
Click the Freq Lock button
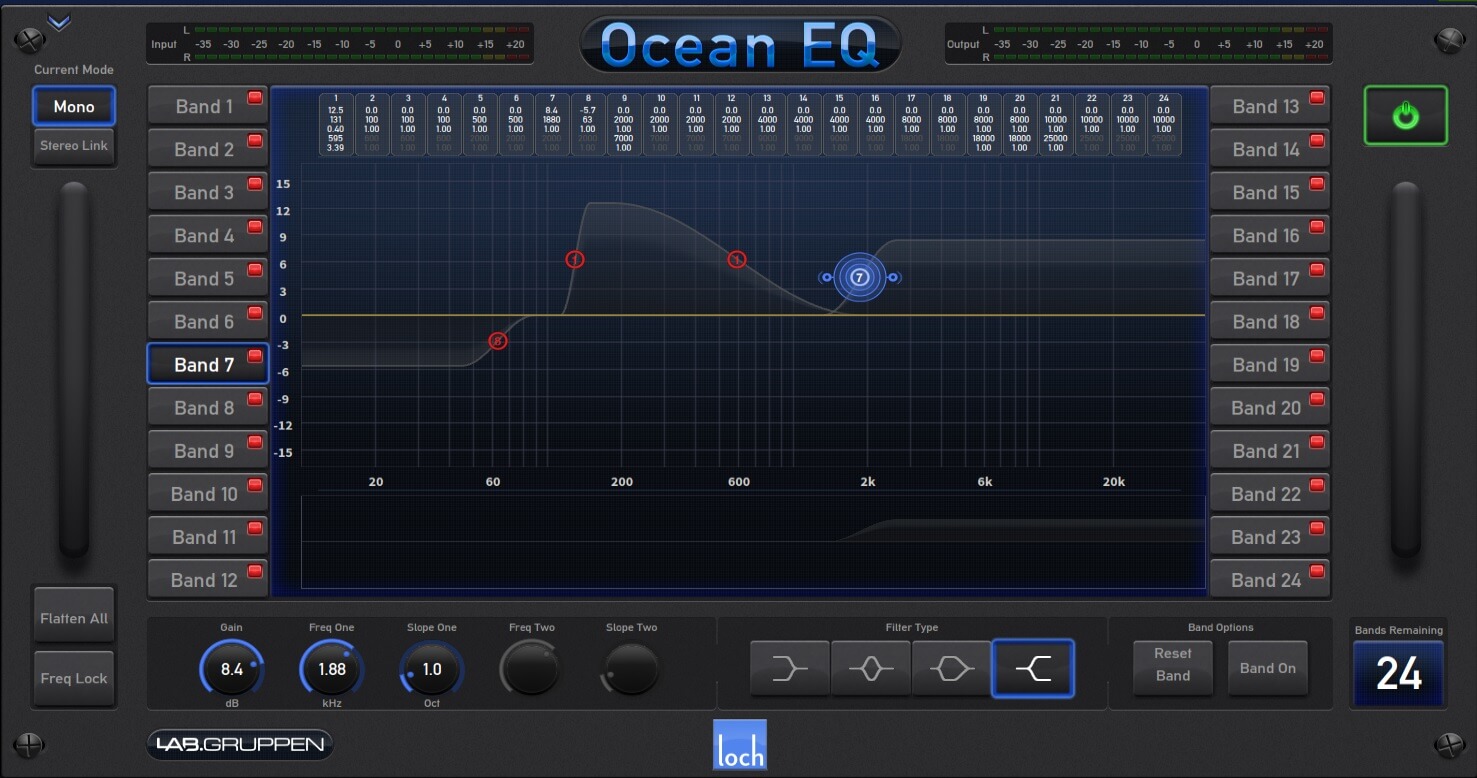74,678
